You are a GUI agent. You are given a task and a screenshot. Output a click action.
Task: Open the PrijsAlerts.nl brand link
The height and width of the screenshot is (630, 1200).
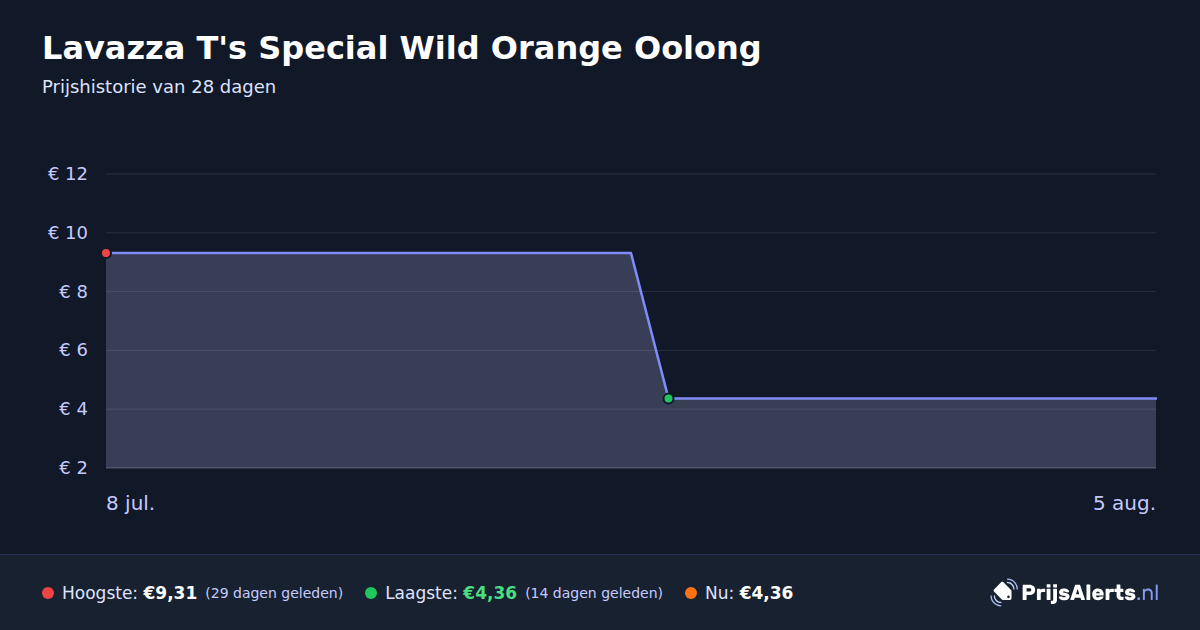tap(1075, 593)
